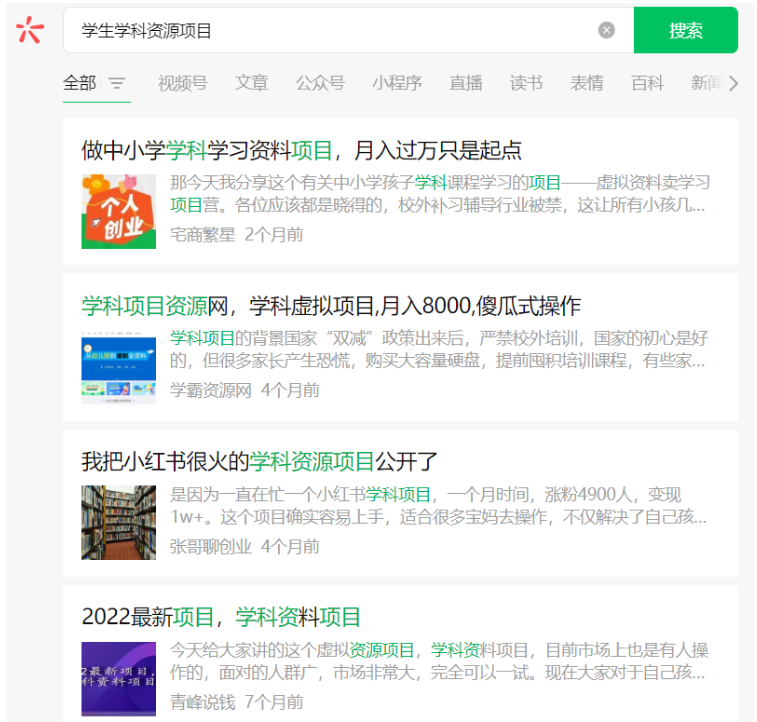The image size is (757, 722).
Task: Open article 做中小学学科学习资料项目
Action: [x=301, y=150]
